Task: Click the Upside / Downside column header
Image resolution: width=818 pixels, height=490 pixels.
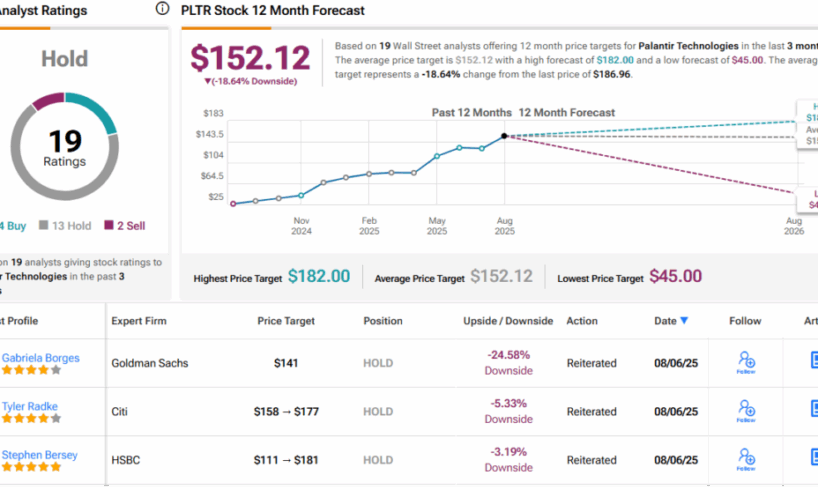Action: 508,321
